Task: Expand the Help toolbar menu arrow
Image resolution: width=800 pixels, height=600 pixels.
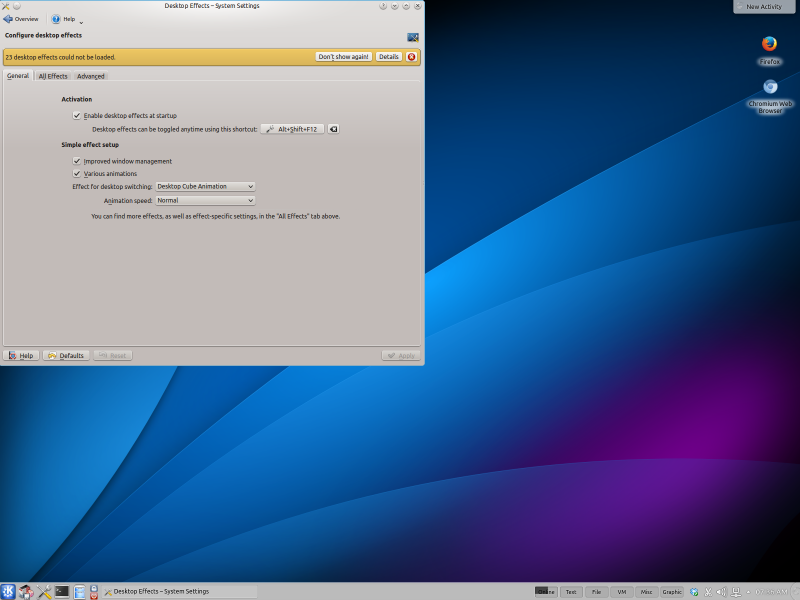Action: (81, 21)
